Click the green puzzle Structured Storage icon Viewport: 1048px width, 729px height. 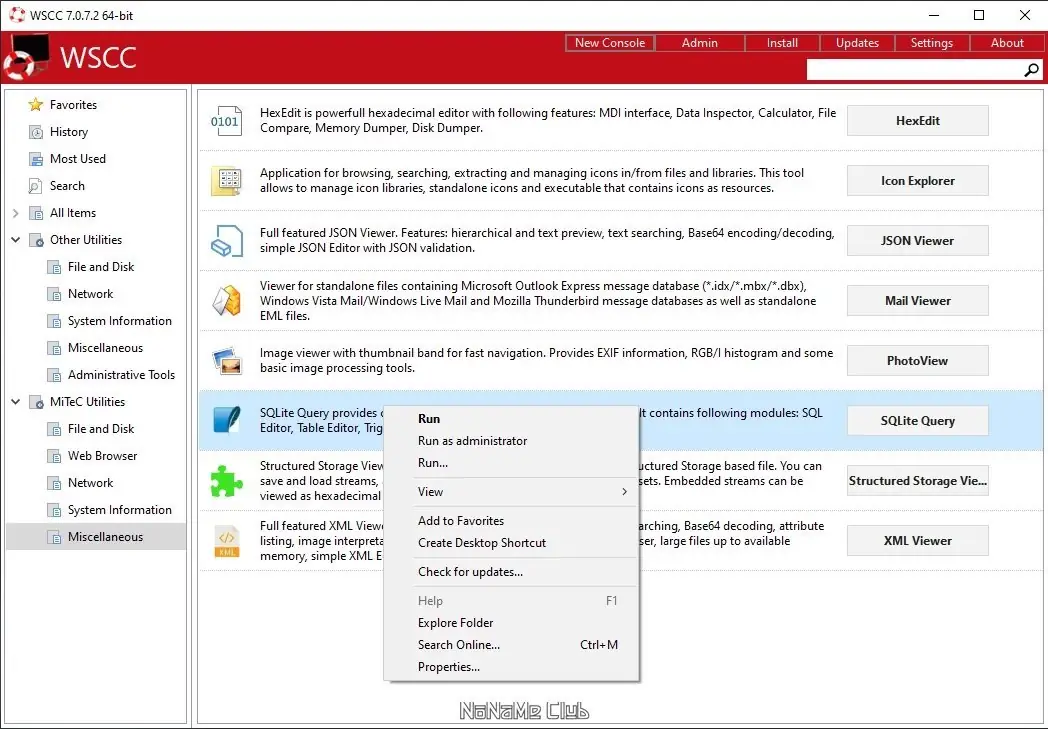coord(226,480)
